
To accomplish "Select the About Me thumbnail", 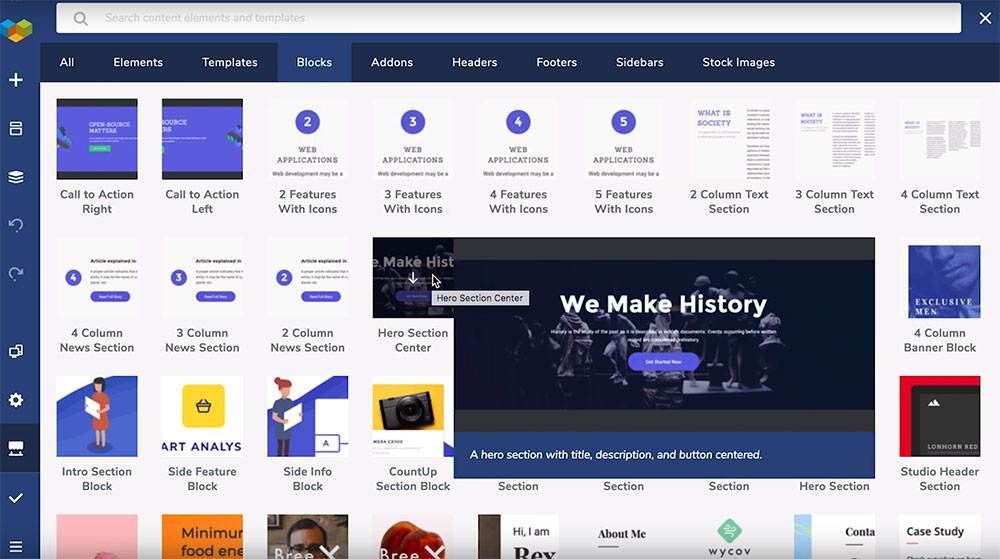I will click(624, 537).
